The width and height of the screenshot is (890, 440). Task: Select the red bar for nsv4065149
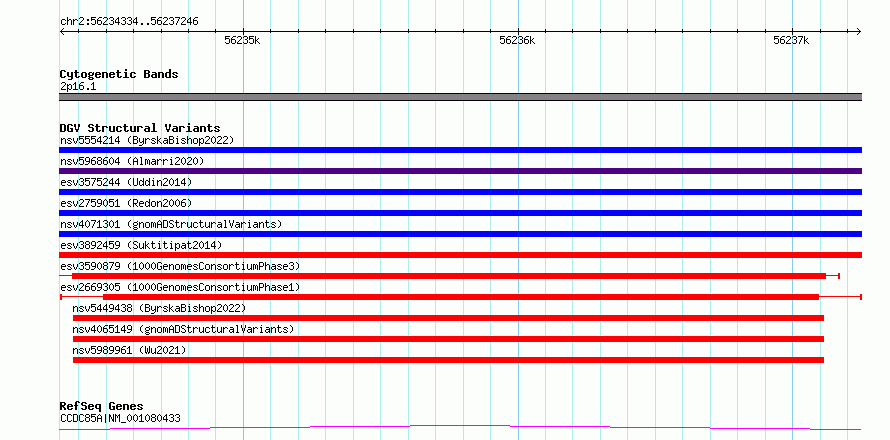click(448, 339)
